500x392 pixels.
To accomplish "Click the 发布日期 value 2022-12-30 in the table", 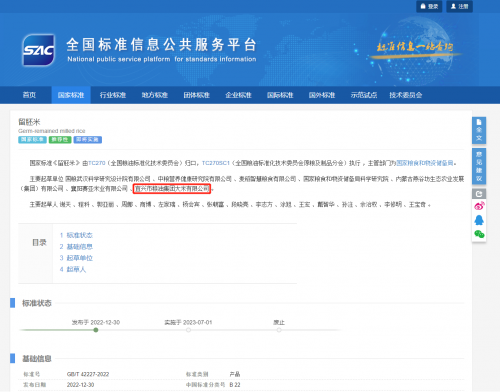I will (x=80, y=385).
